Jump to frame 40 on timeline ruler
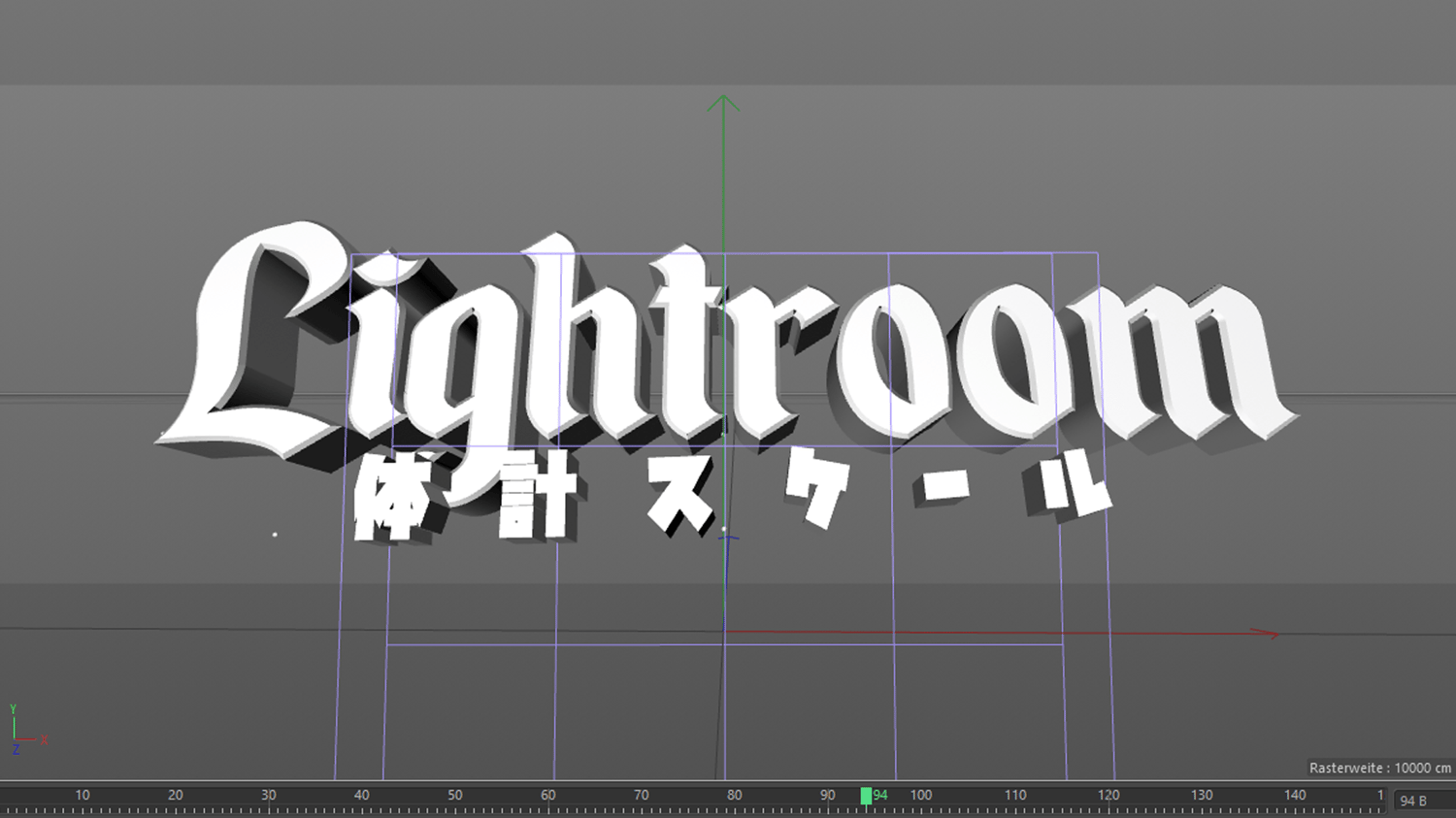Screen dimensions: 1456x818 tap(362, 795)
